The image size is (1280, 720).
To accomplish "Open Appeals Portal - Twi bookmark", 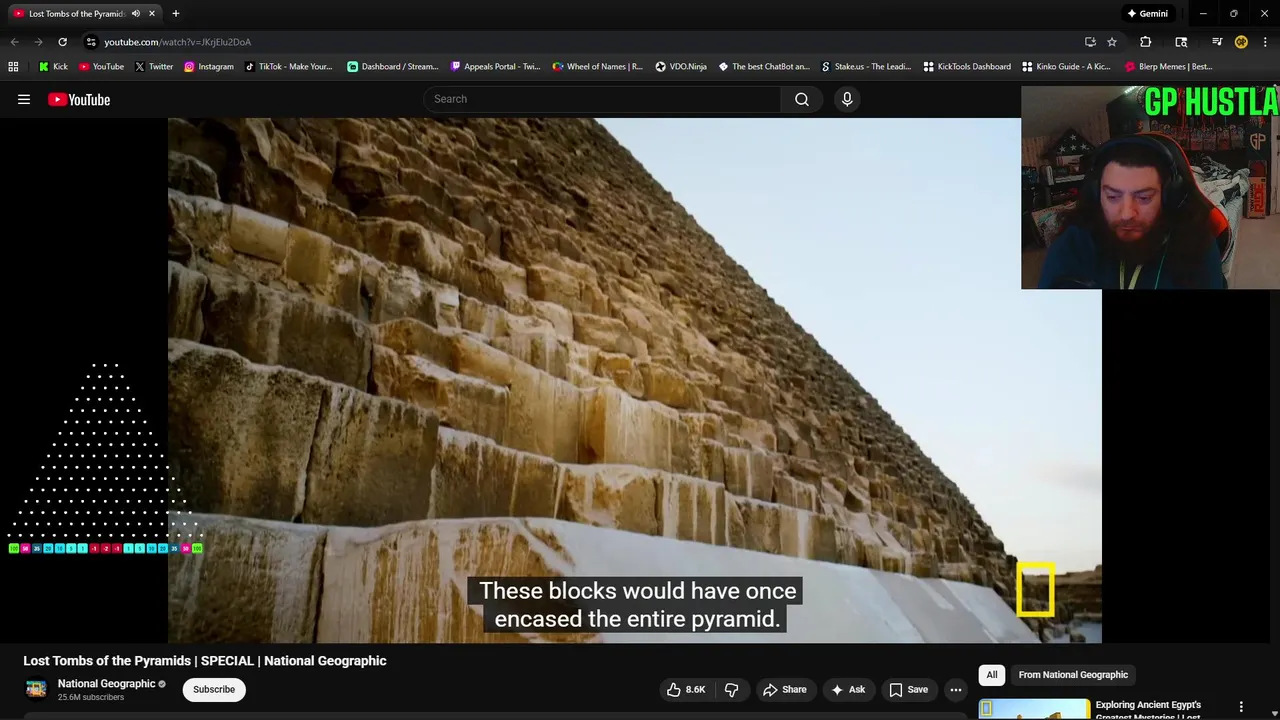I will [x=495, y=67].
